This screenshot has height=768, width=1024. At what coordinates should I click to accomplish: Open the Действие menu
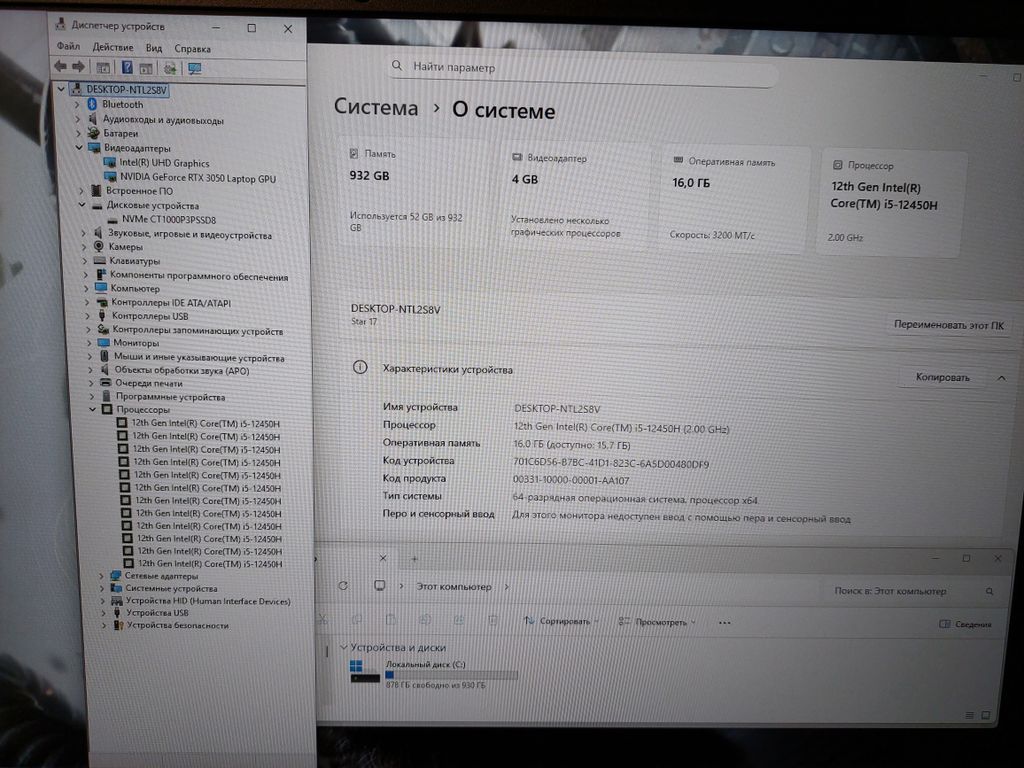112,47
